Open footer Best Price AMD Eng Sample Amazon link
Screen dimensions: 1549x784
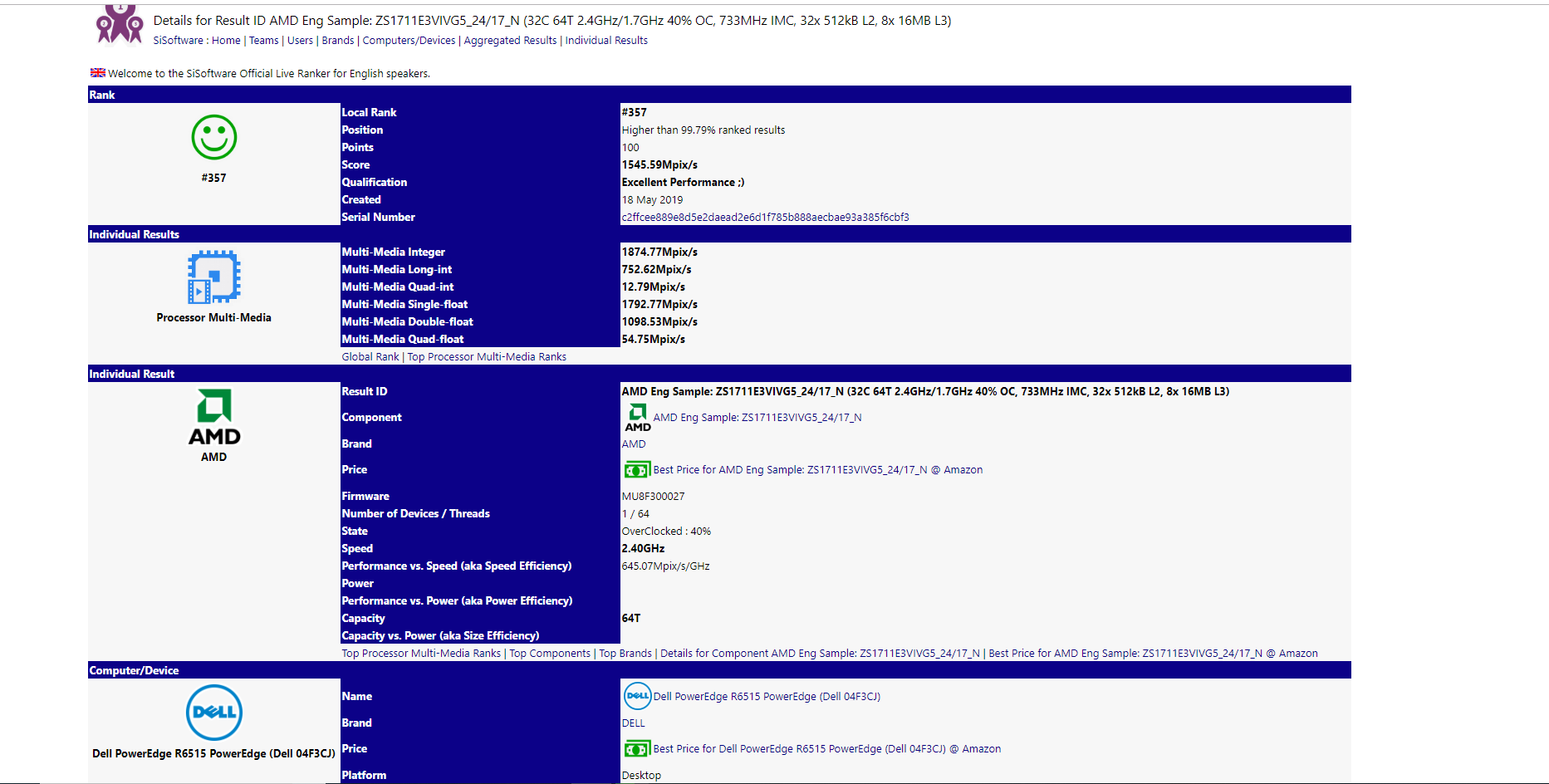(x=1153, y=654)
